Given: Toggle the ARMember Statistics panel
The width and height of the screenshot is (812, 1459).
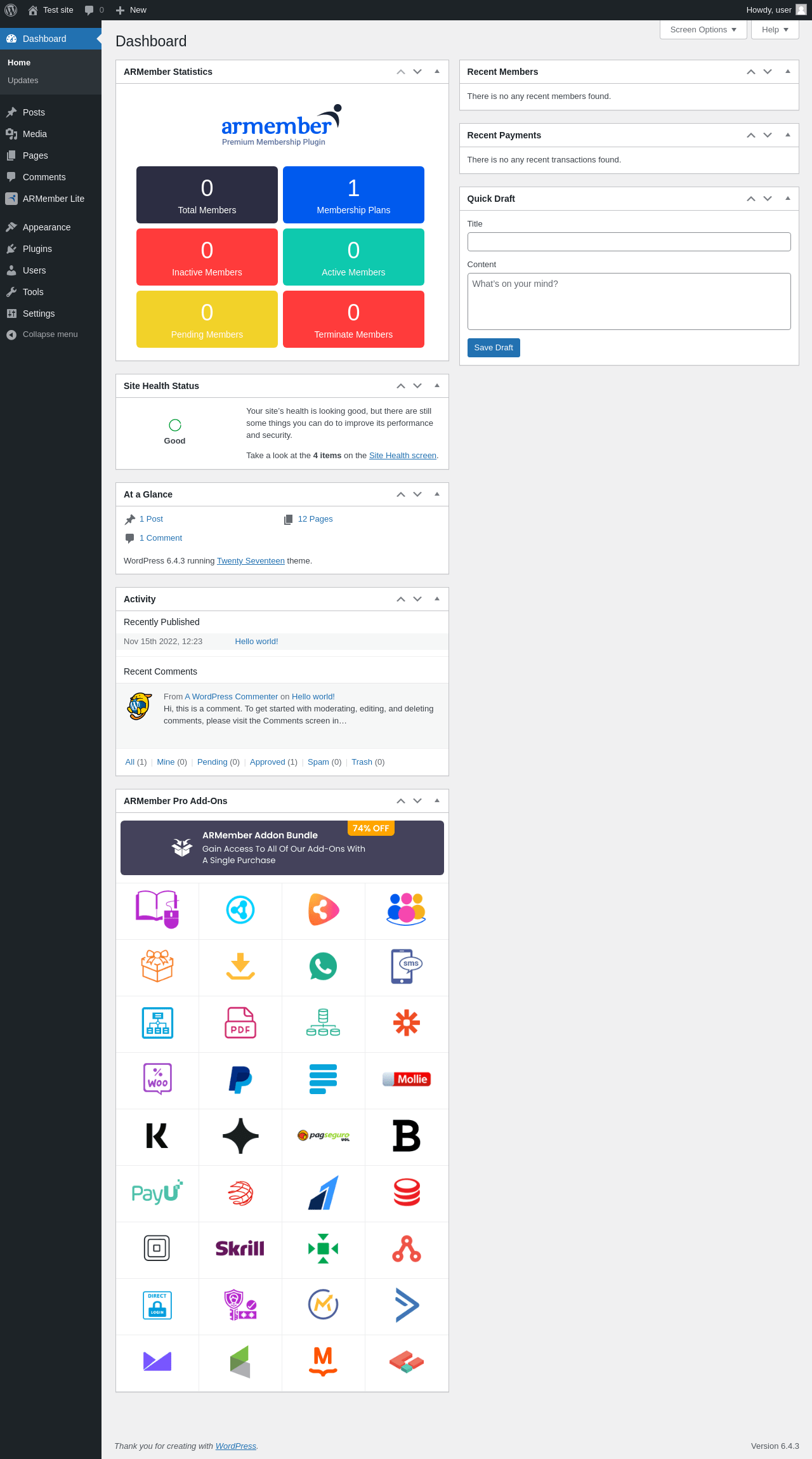Looking at the screenshot, I should tap(437, 72).
